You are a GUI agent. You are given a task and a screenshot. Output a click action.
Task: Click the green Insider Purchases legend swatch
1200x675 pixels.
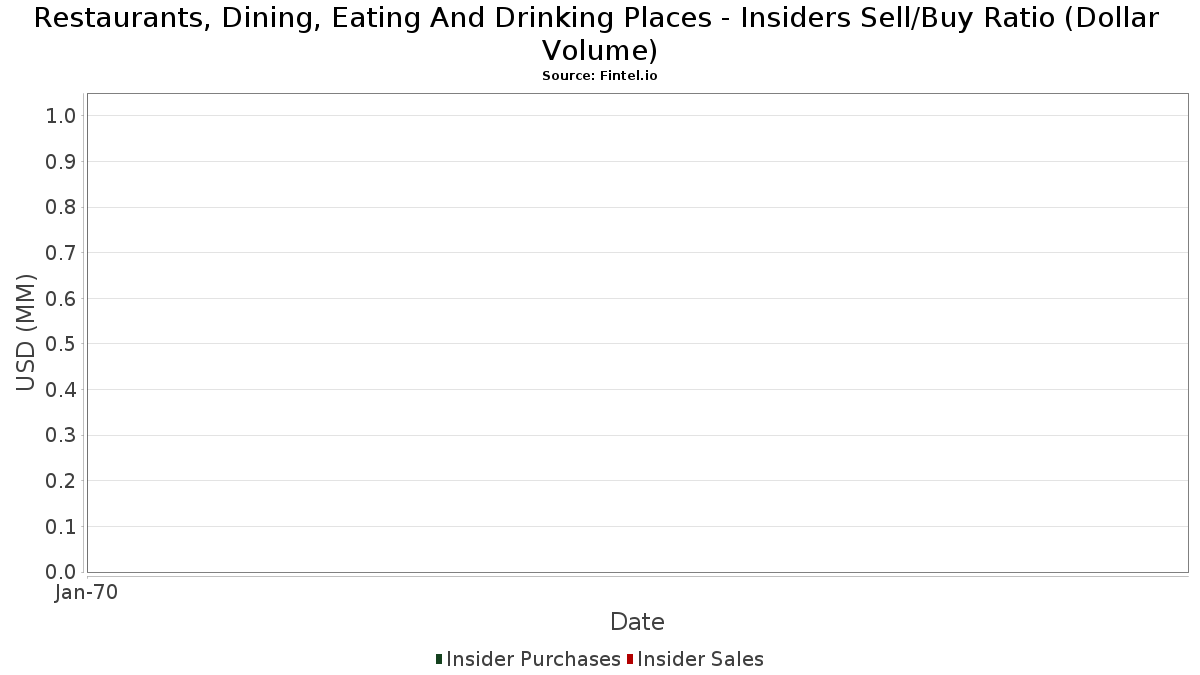coord(439,659)
